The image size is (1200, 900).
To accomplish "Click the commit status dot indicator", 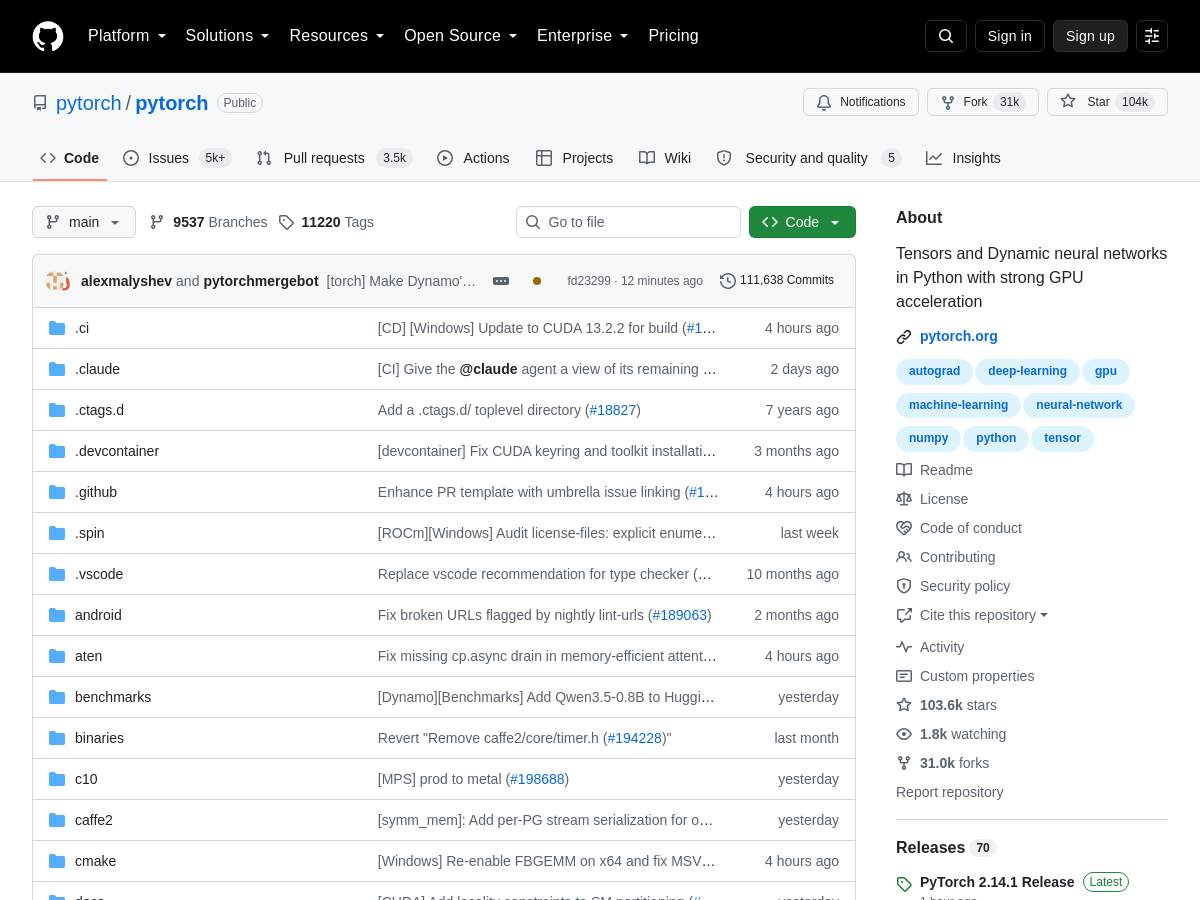I will pos(537,281).
